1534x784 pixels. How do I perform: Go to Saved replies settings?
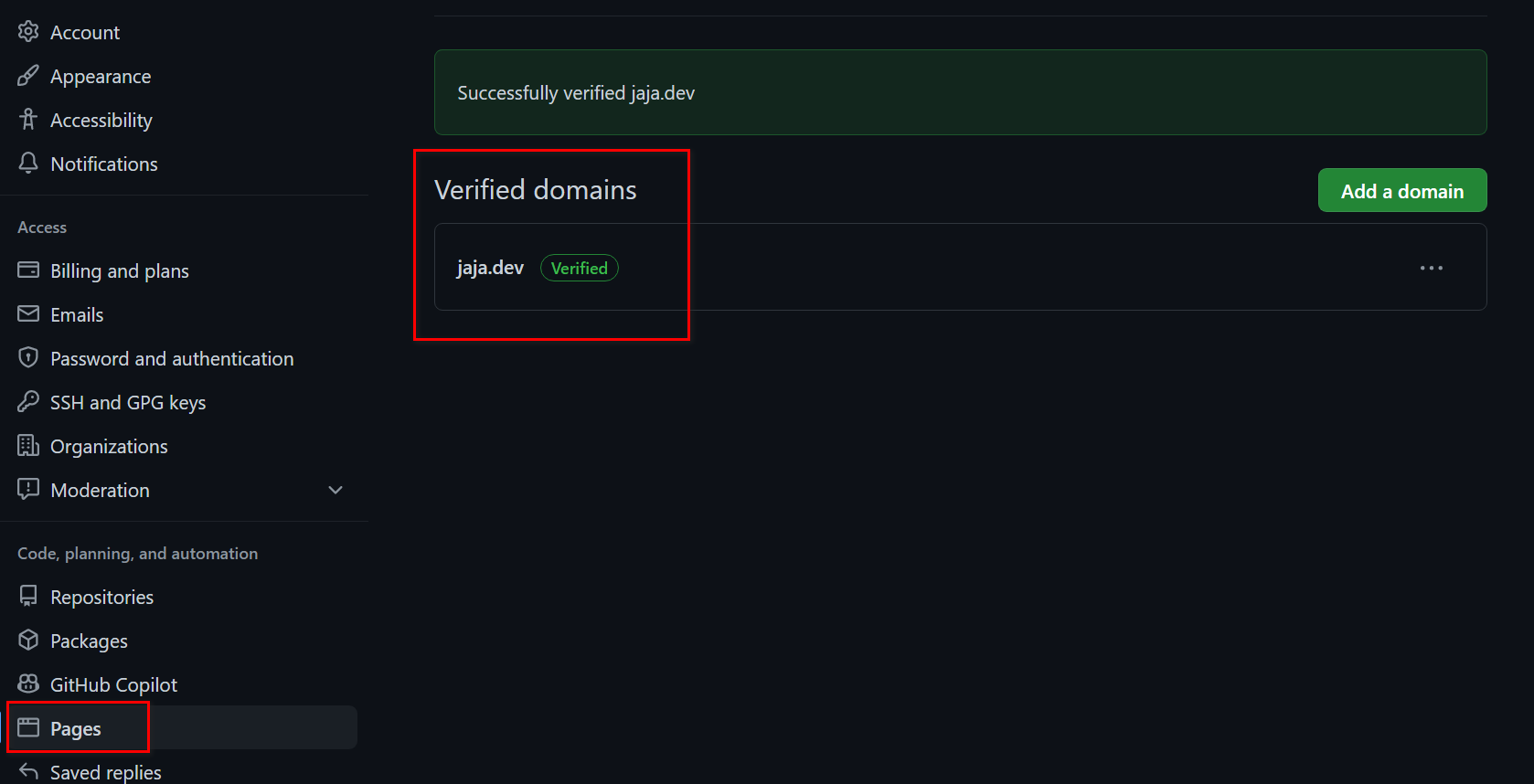pos(105,772)
